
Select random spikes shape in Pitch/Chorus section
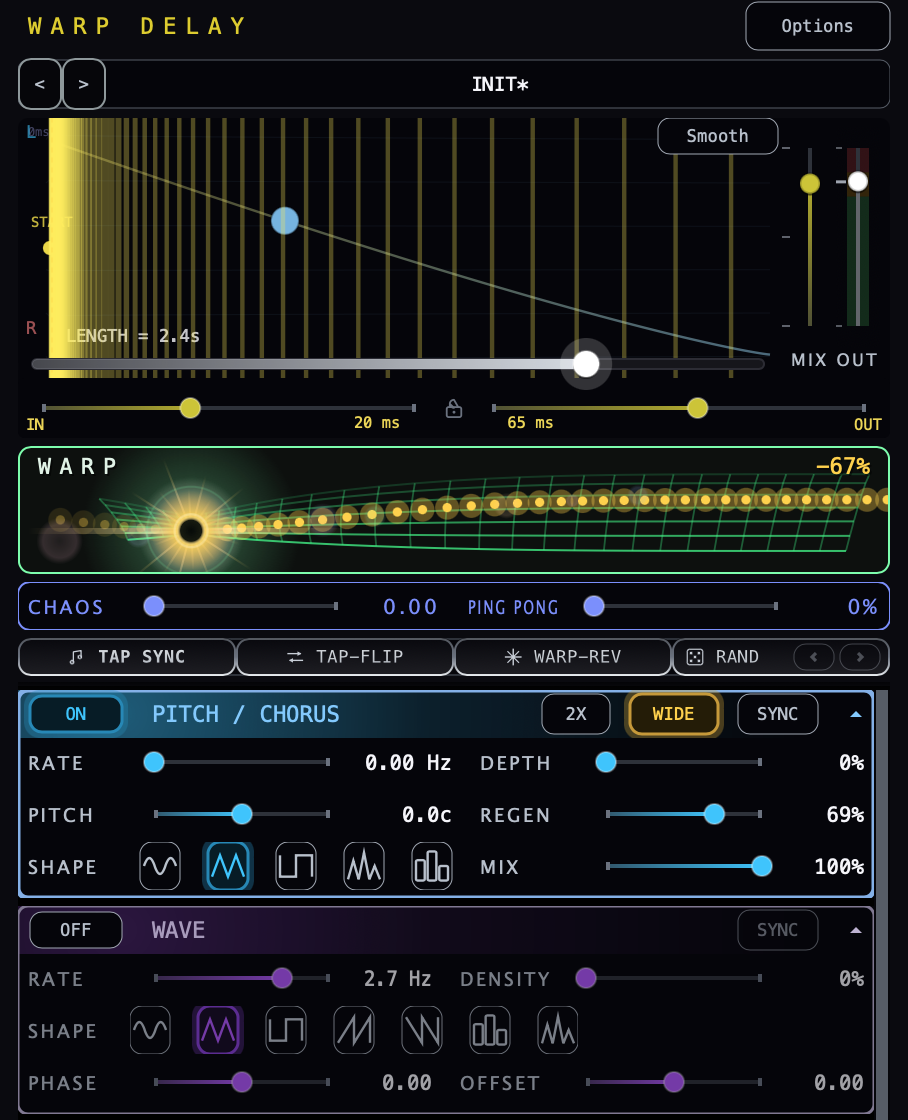364,866
